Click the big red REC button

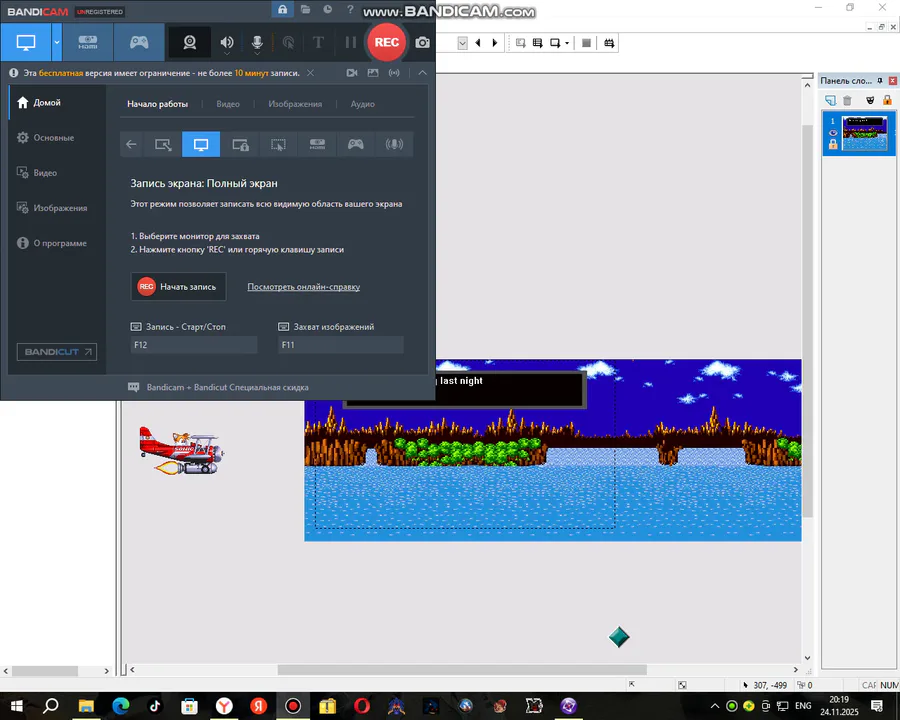386,42
